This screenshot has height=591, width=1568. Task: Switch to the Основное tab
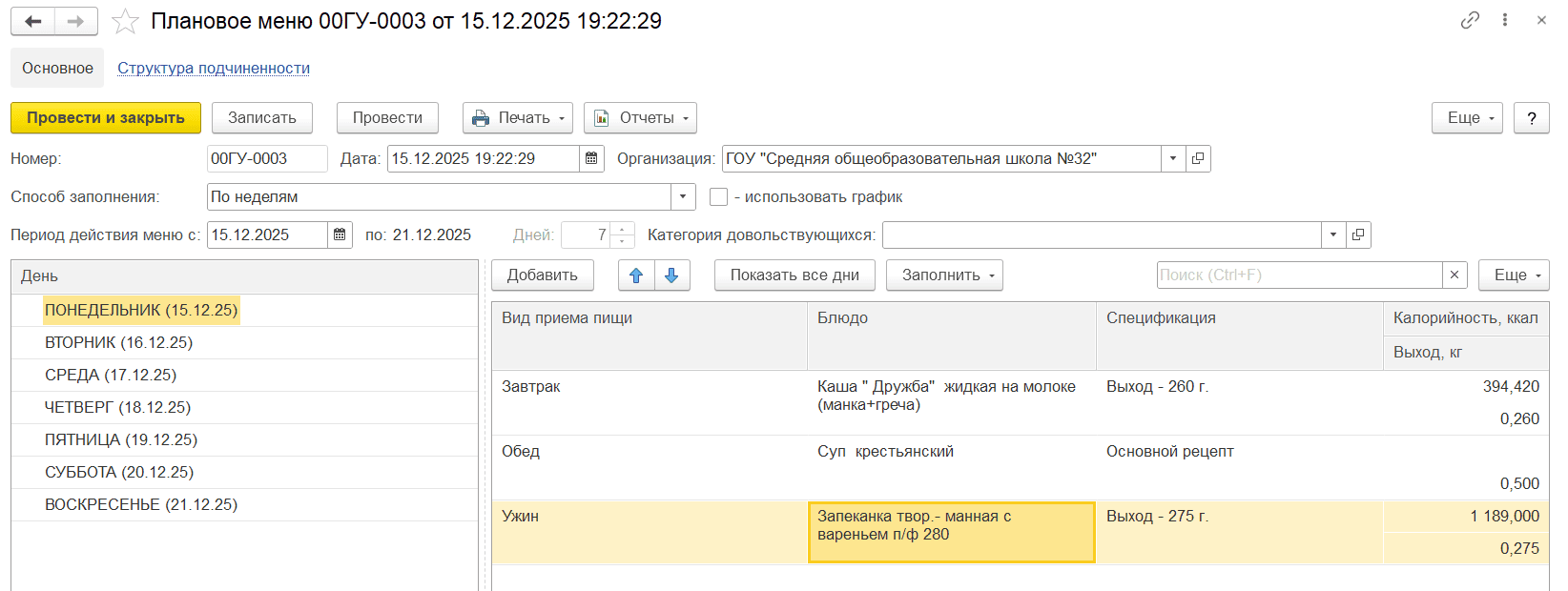[x=57, y=69]
